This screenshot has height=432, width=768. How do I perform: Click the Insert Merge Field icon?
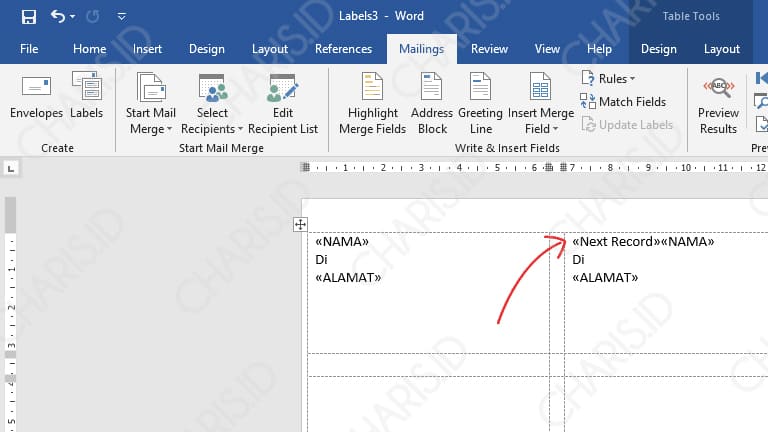click(540, 86)
